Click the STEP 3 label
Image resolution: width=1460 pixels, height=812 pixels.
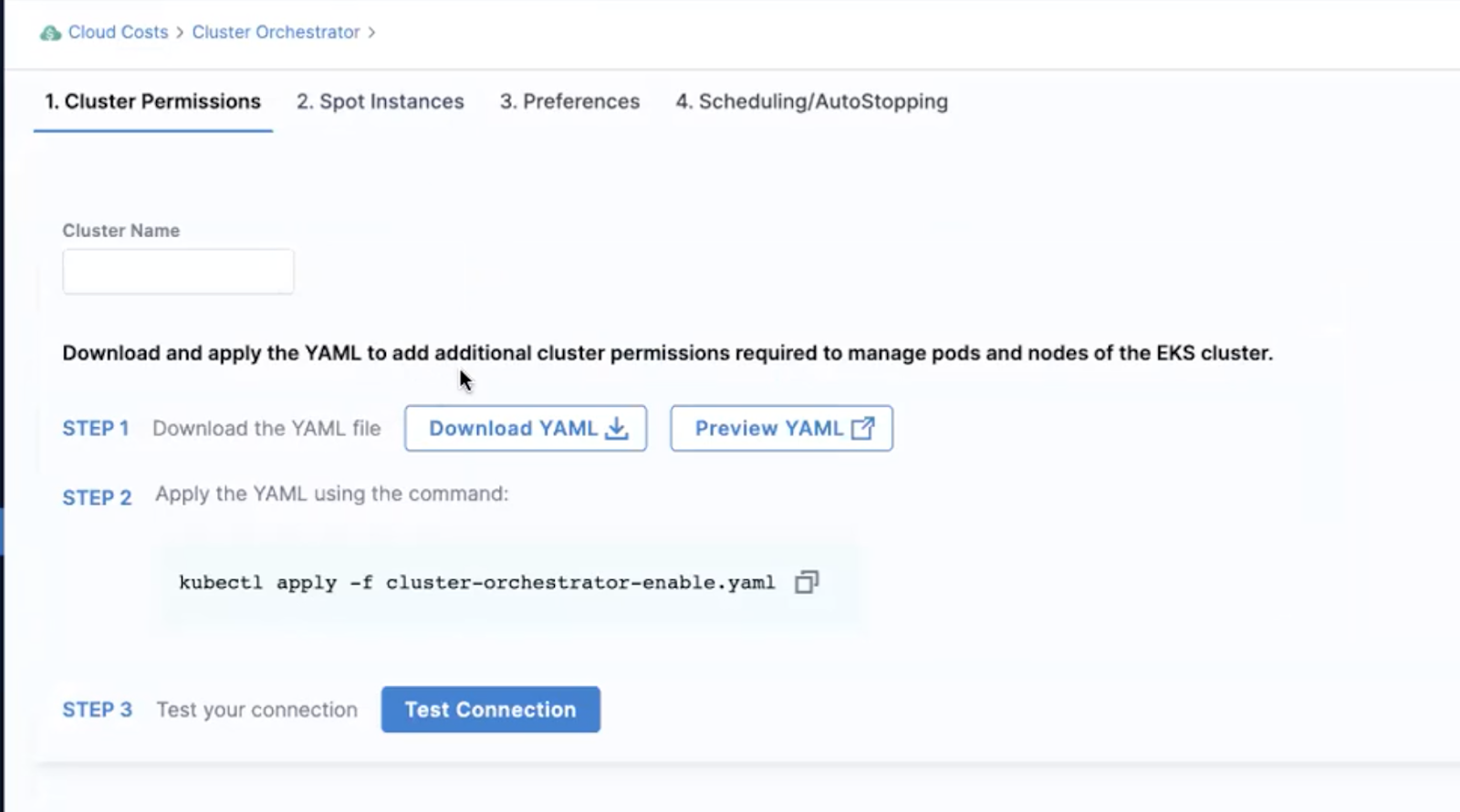pyautogui.click(x=97, y=710)
